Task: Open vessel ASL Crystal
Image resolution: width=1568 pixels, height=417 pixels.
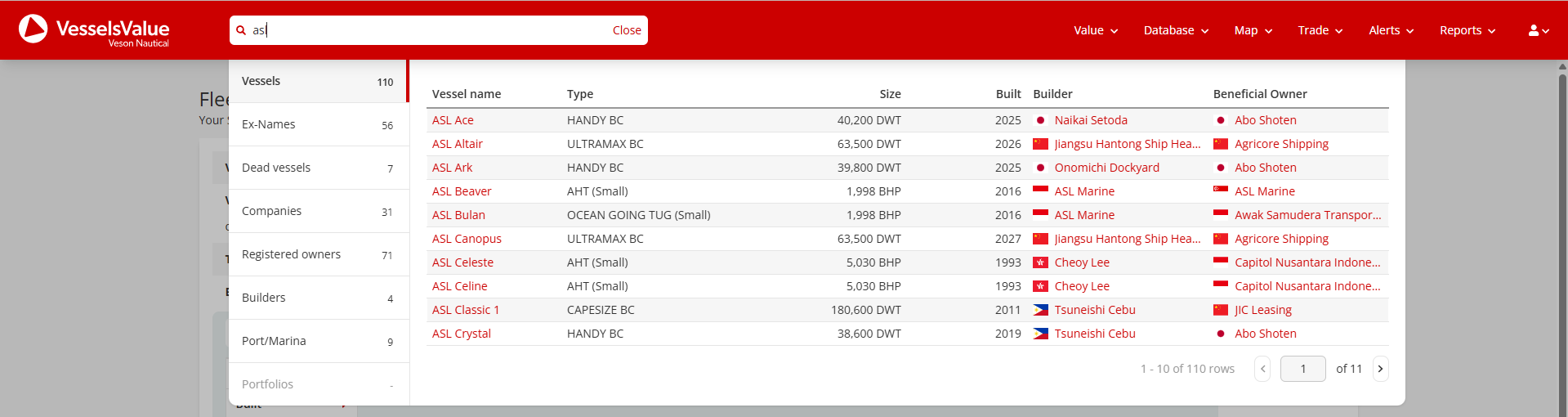Action: point(462,334)
